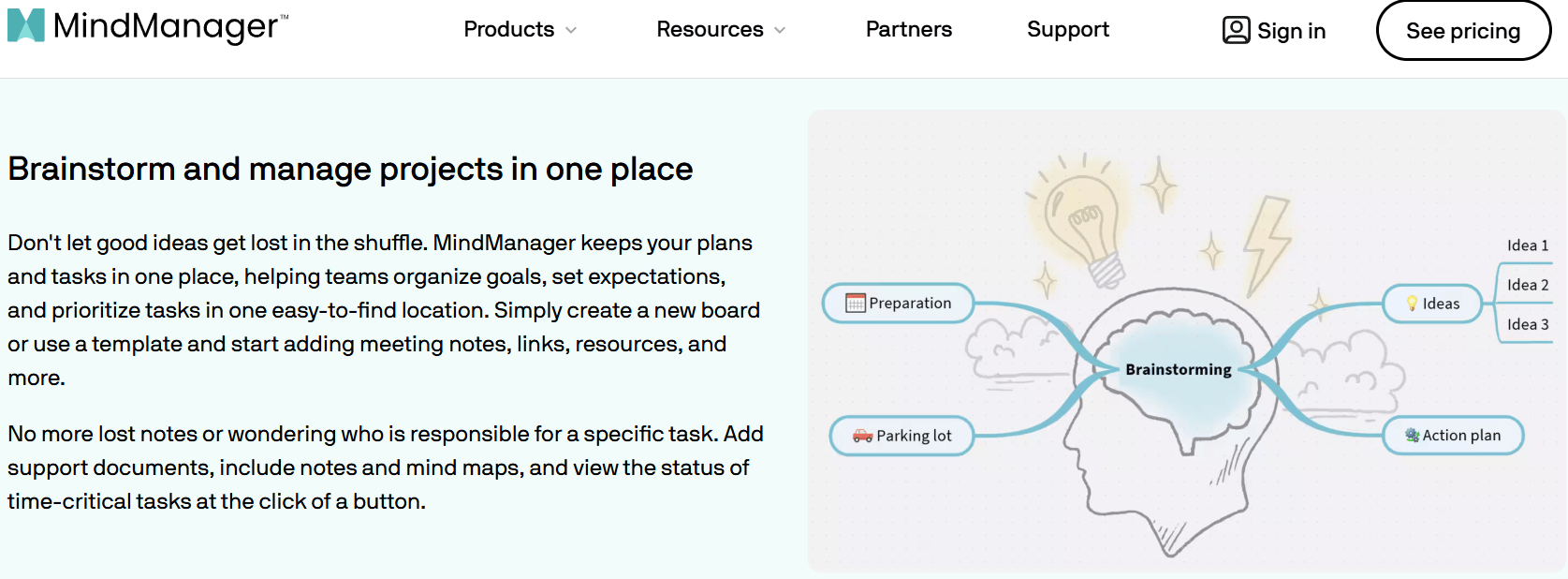This screenshot has width=1568, height=579.
Task: Click the MindManager logo icon
Action: pos(25,25)
